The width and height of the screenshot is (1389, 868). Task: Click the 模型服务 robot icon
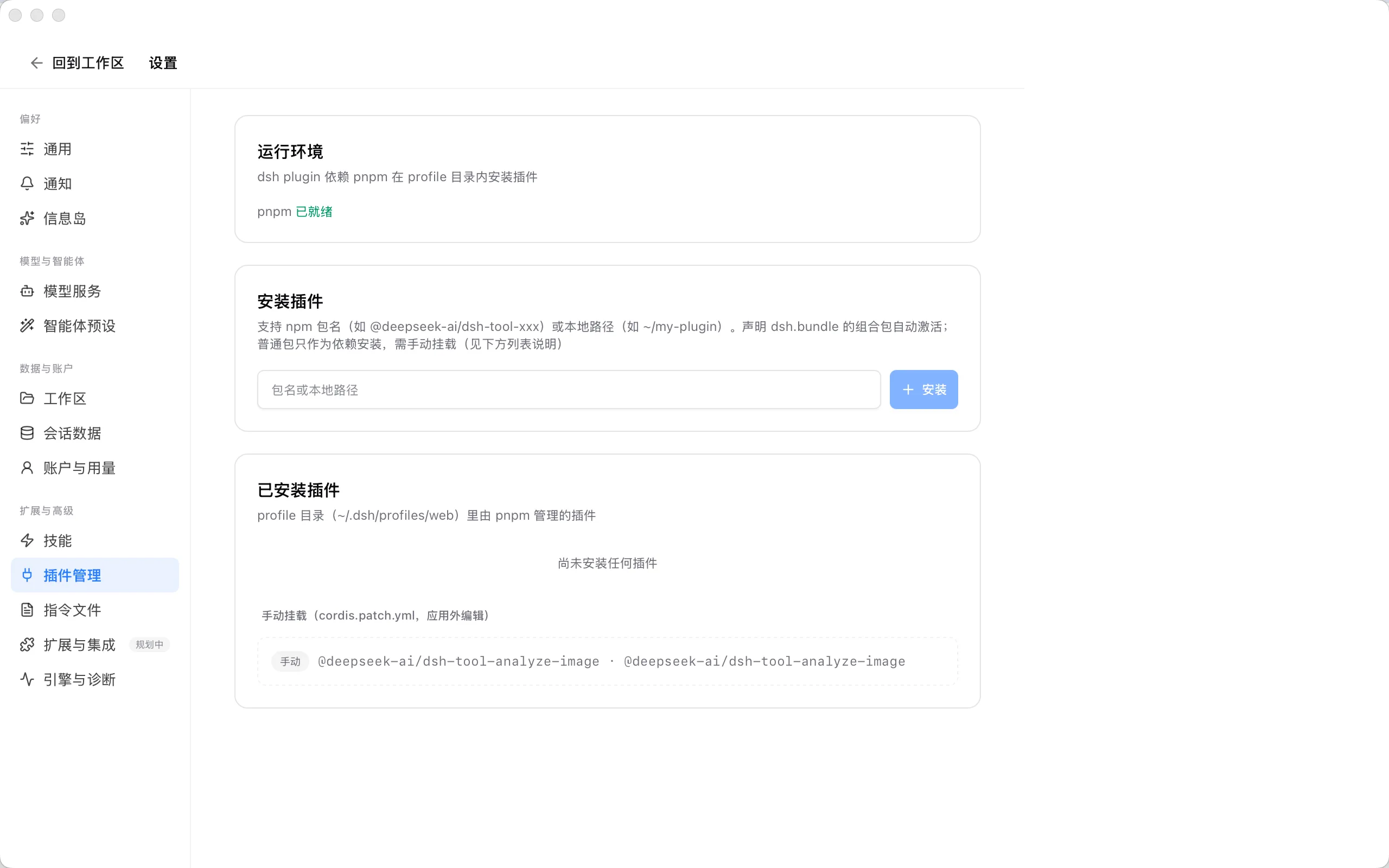click(x=27, y=292)
